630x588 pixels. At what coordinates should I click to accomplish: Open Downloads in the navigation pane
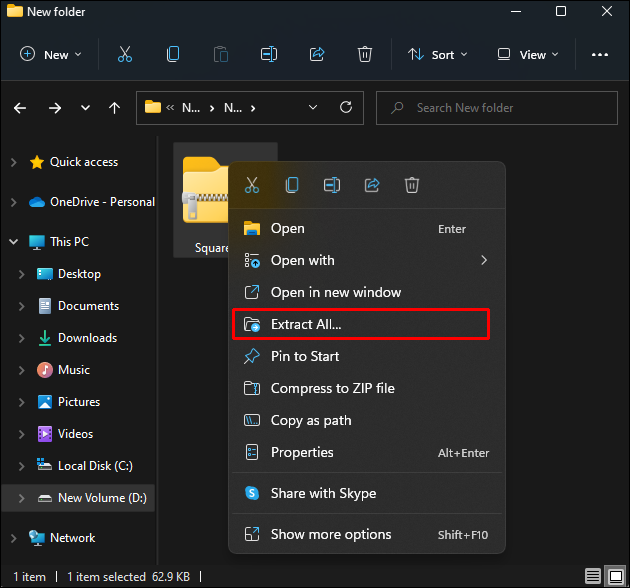[87, 338]
